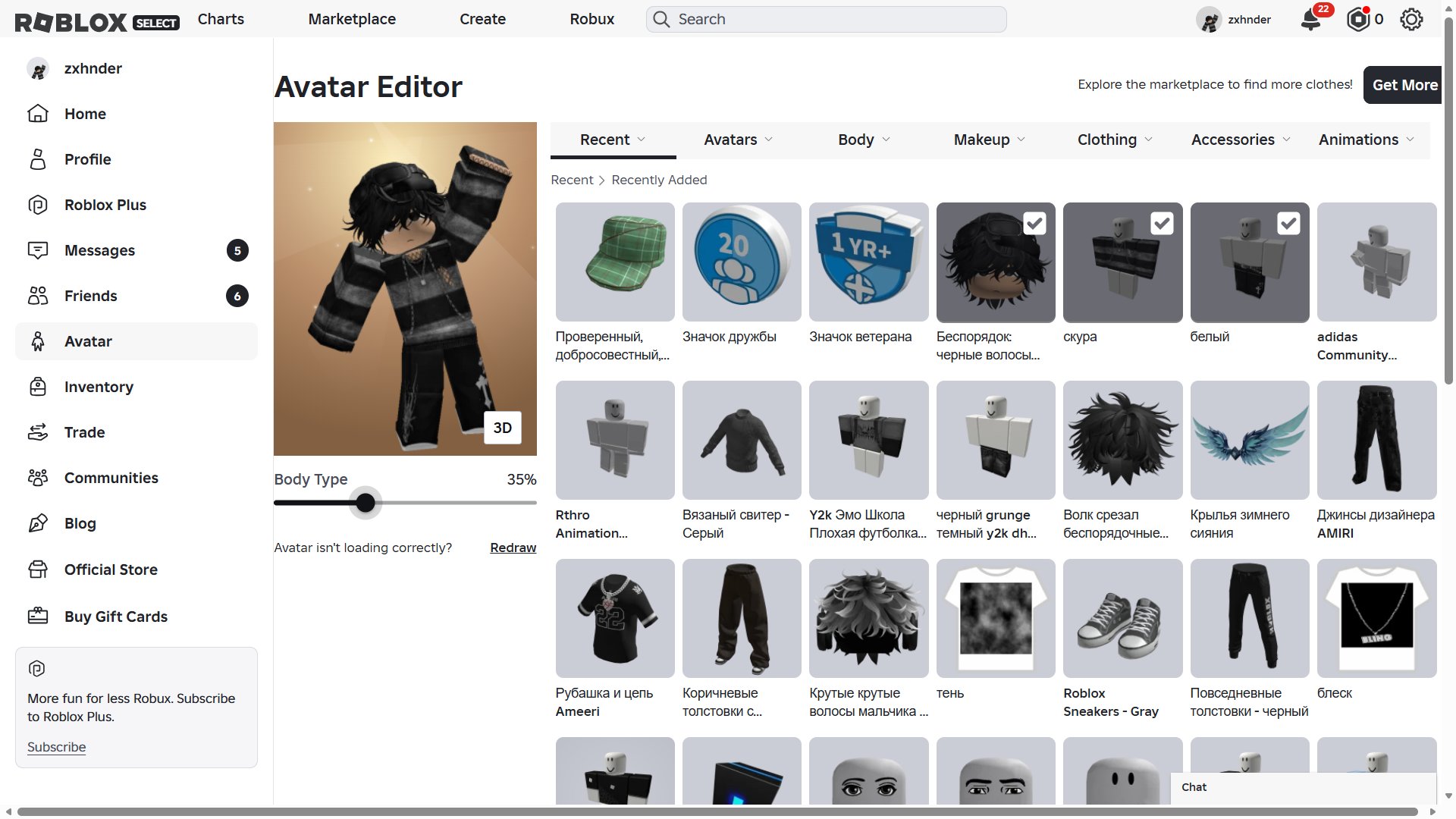Click the Inventory backpack icon in sidebar

(38, 387)
